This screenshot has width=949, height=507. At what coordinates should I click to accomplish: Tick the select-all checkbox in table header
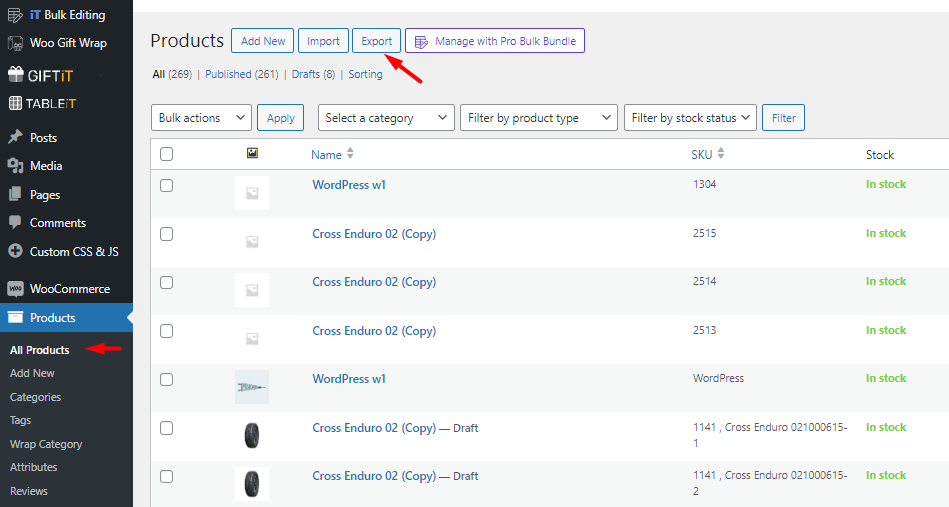click(166, 154)
